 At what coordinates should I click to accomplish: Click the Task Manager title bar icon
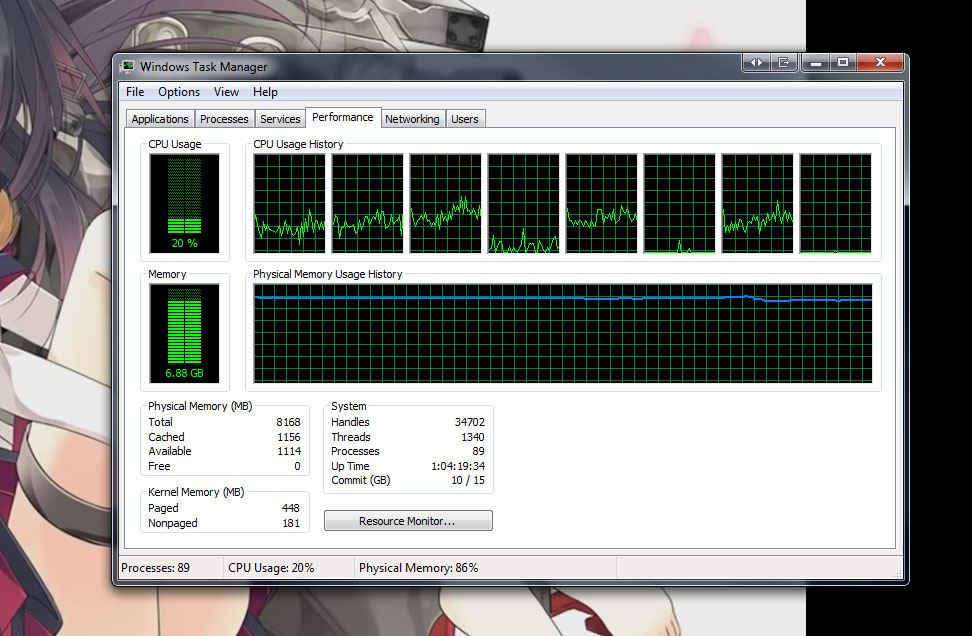click(128, 66)
